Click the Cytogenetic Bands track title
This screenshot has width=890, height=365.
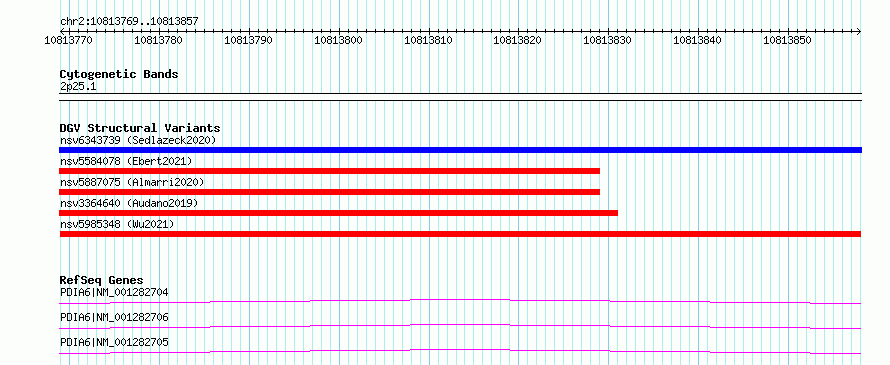119,74
